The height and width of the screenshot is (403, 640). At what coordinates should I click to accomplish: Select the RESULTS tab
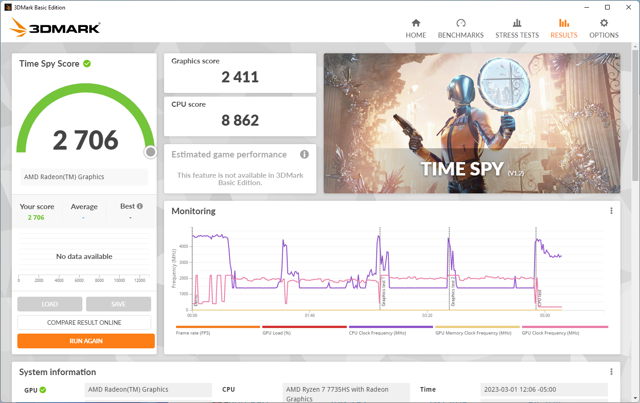point(564,29)
